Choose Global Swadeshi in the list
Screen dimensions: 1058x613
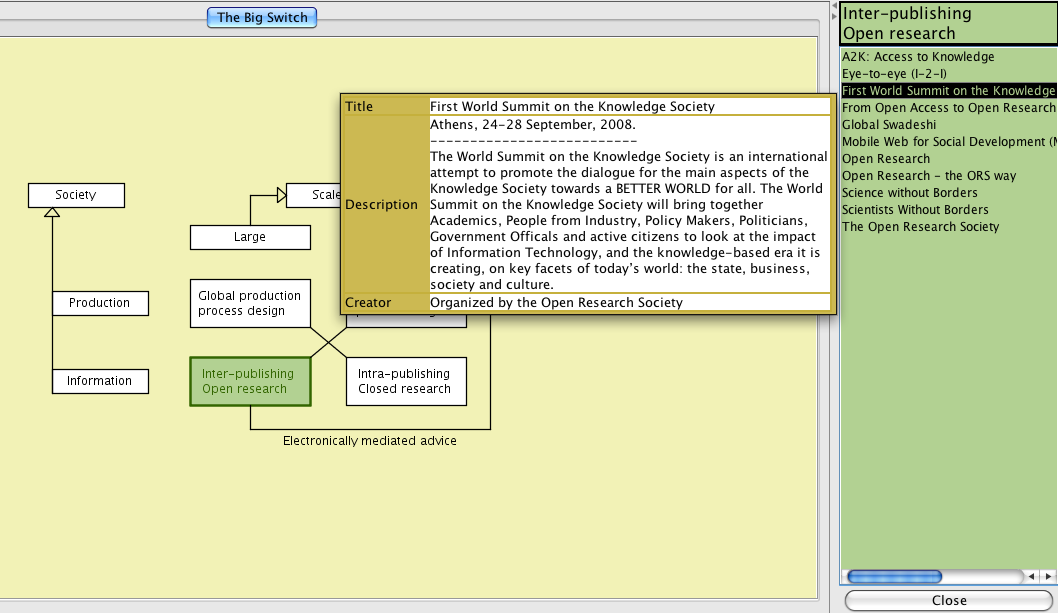[x=889, y=125]
